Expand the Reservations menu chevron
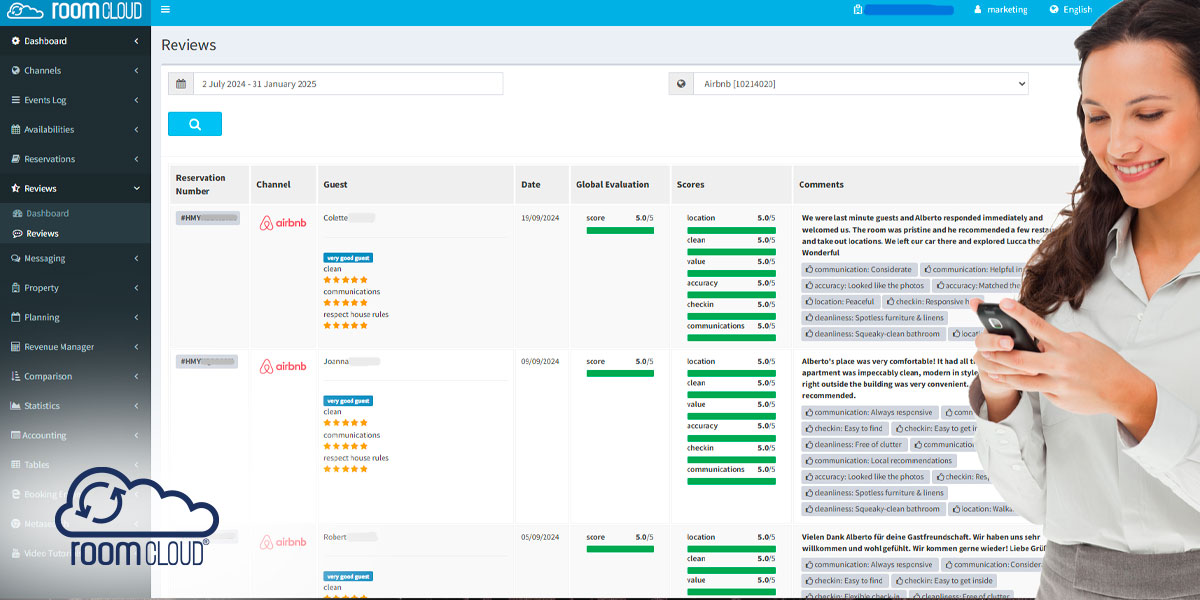1200x600 pixels. click(136, 159)
